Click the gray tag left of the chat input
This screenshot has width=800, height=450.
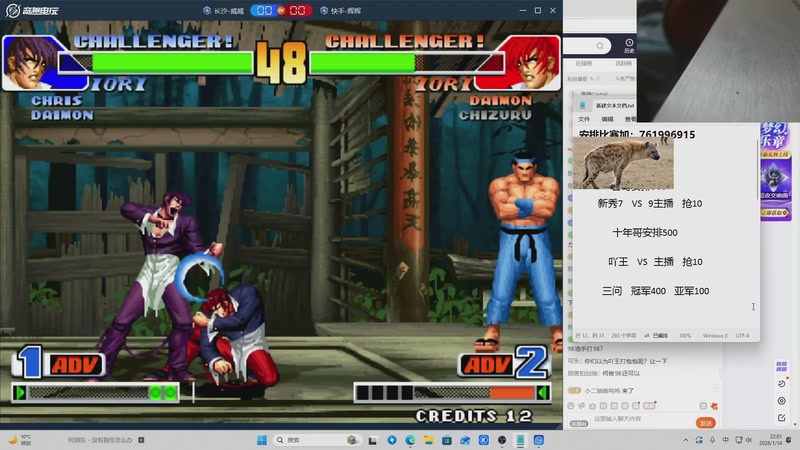click(579, 423)
